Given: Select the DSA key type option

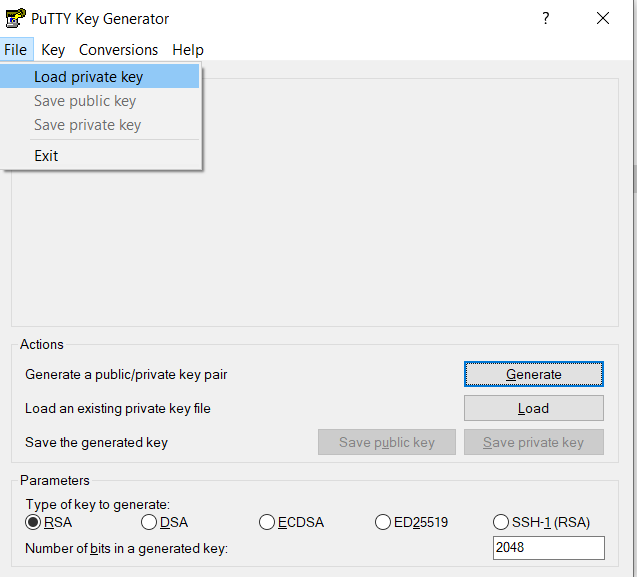Looking at the screenshot, I should pyautogui.click(x=149, y=522).
